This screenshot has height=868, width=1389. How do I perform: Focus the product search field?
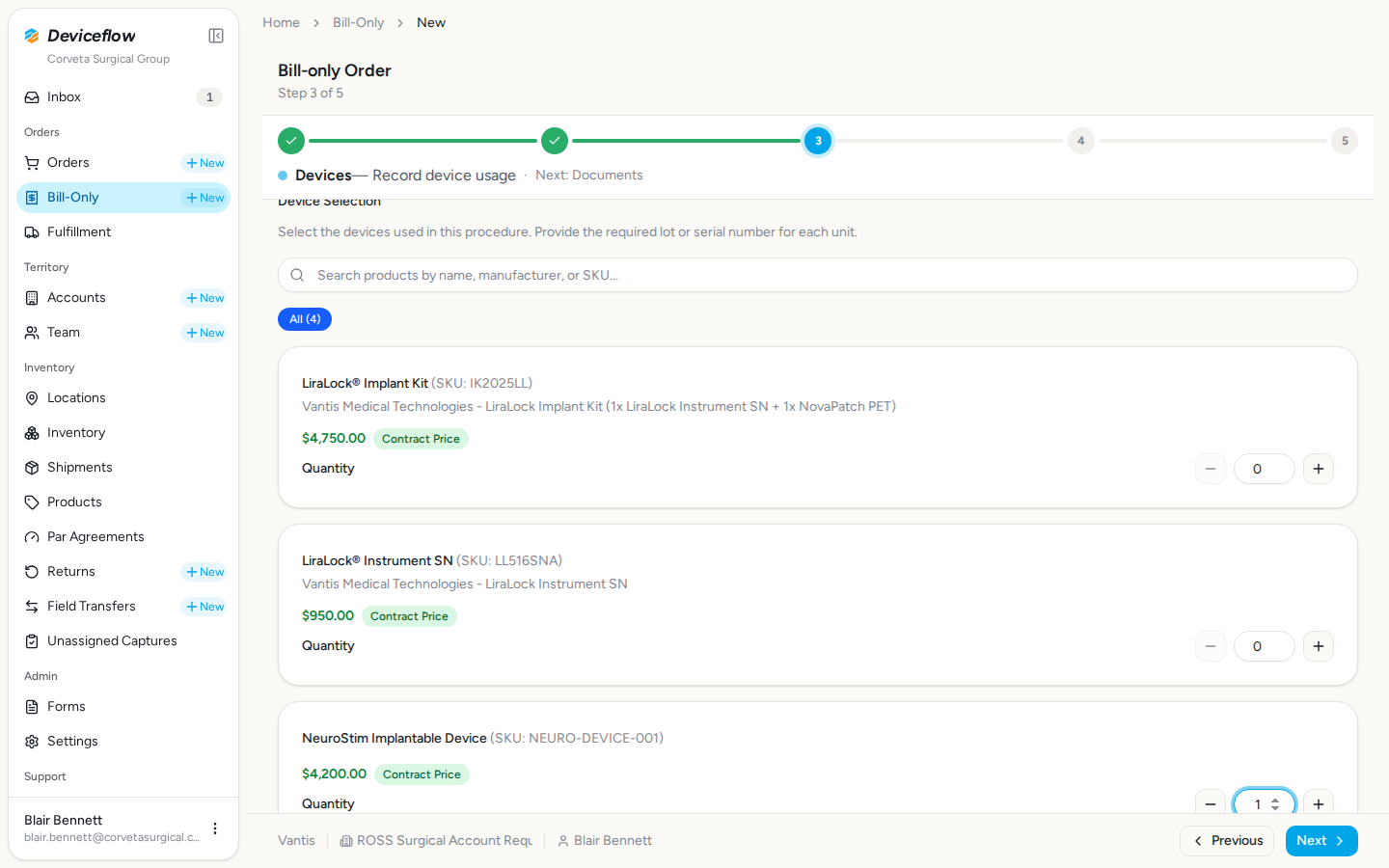tap(818, 275)
